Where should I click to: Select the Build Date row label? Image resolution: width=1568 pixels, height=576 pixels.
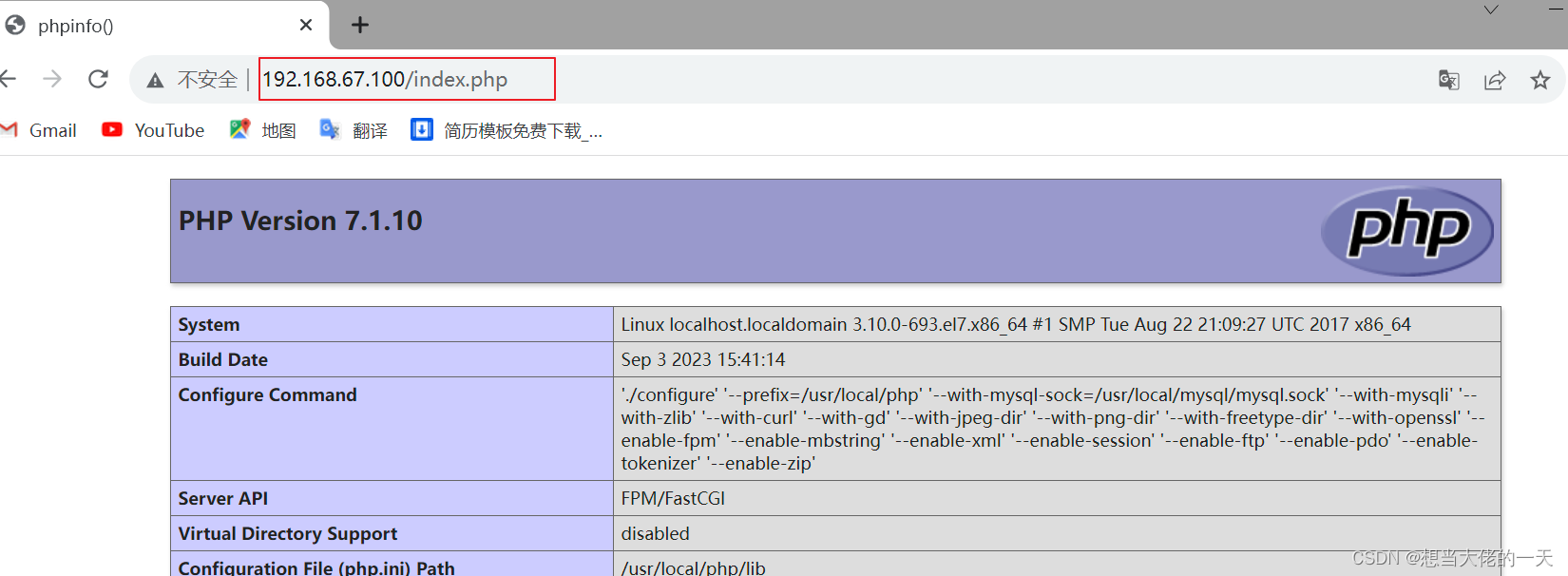pyautogui.click(x=223, y=359)
